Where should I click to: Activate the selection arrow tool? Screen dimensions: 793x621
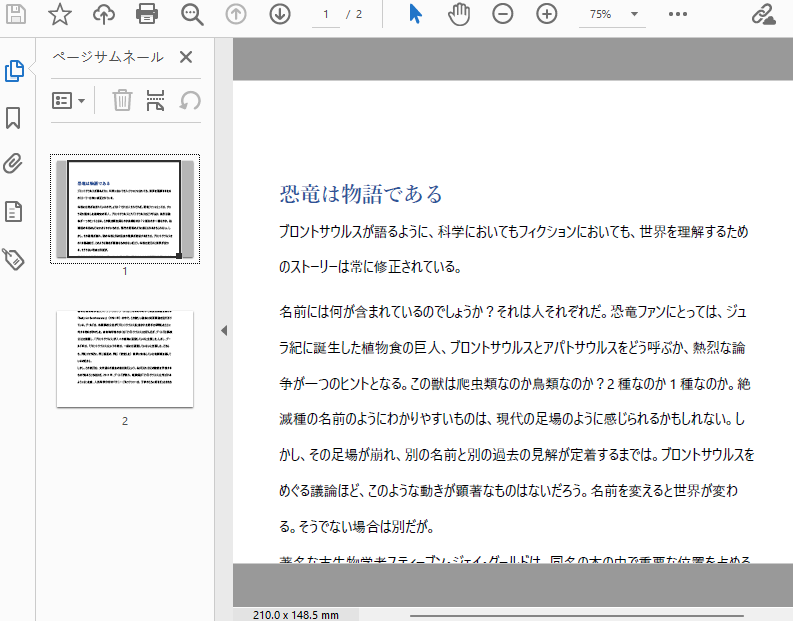pos(415,14)
